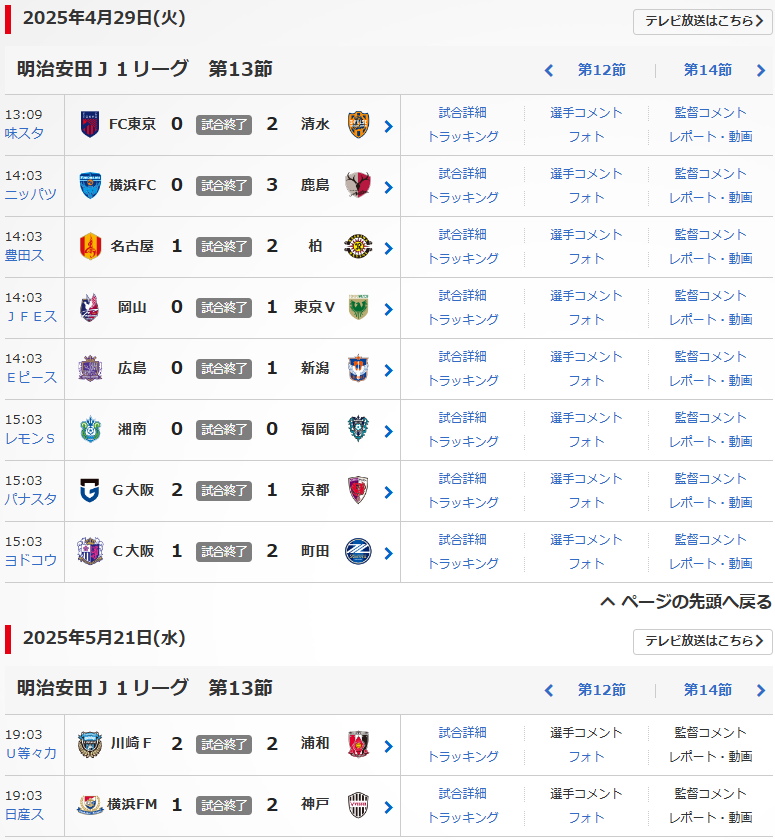Screen dimensions: 775x840
Task: Open match arrow for FC東京 vs 清水
Action: pyautogui.click(x=388, y=126)
